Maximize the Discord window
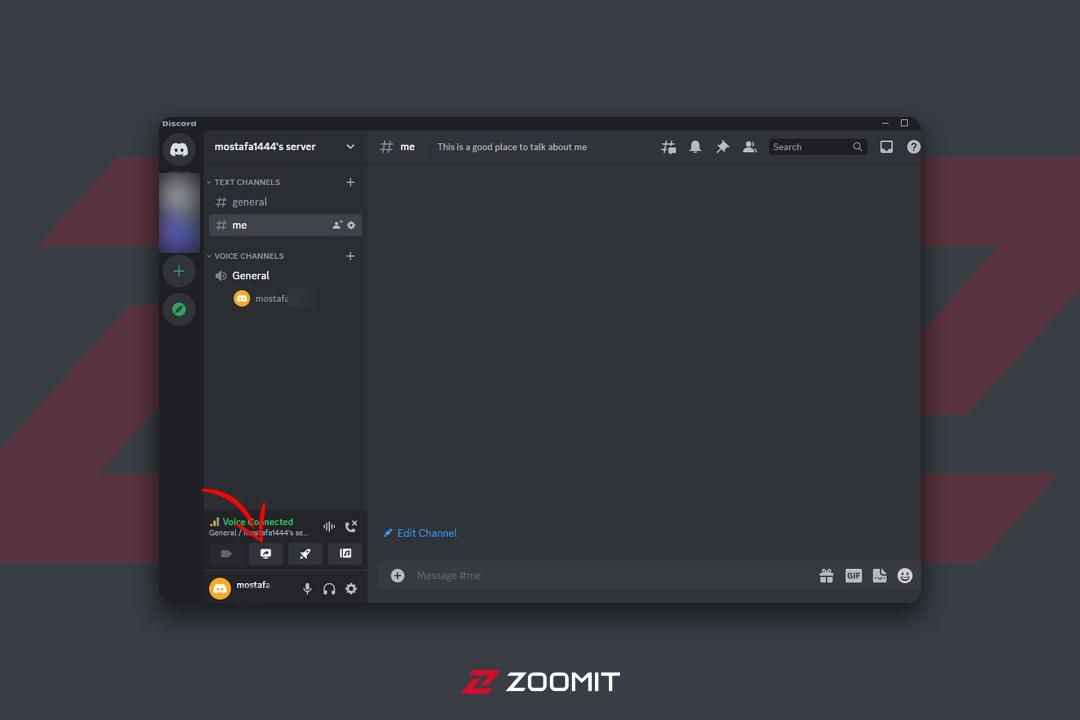 (x=904, y=123)
